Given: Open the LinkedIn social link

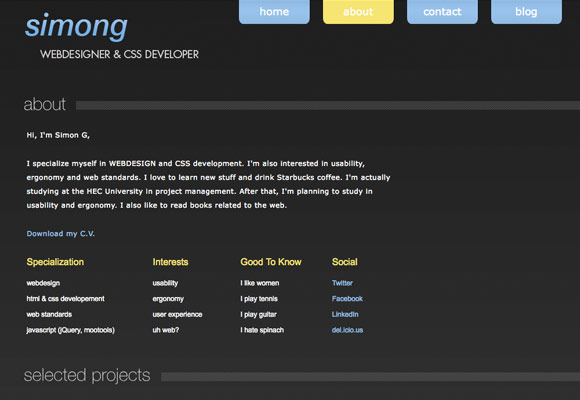Looking at the screenshot, I should coord(345,314).
